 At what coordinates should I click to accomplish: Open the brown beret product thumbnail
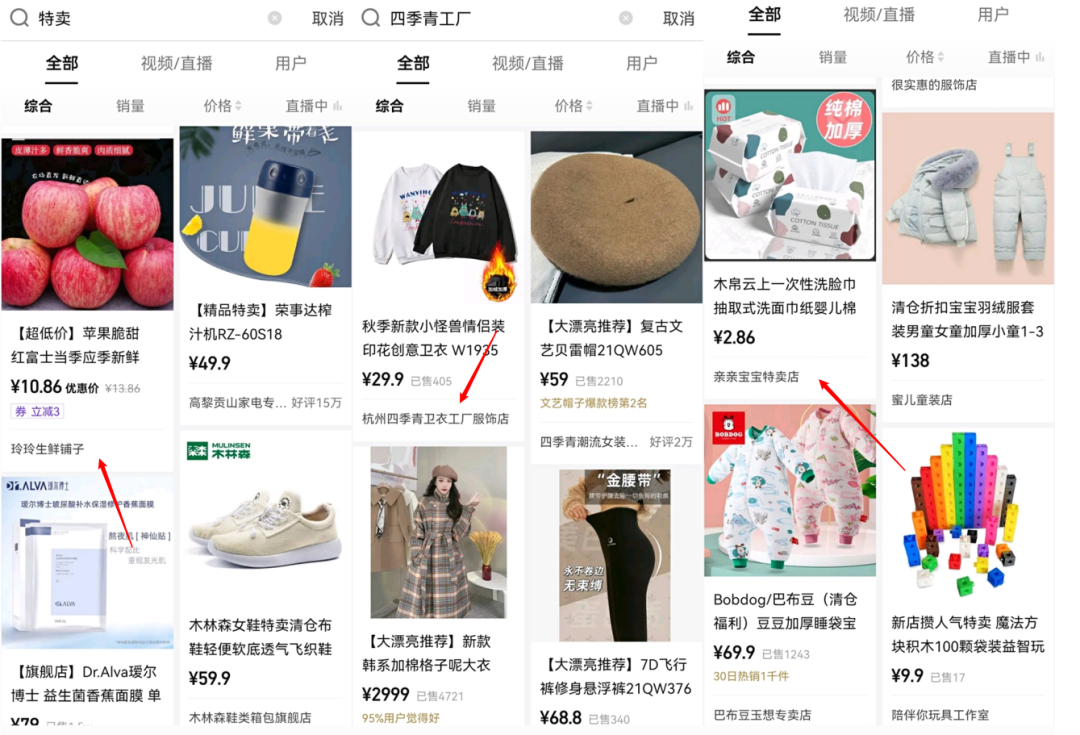616,217
